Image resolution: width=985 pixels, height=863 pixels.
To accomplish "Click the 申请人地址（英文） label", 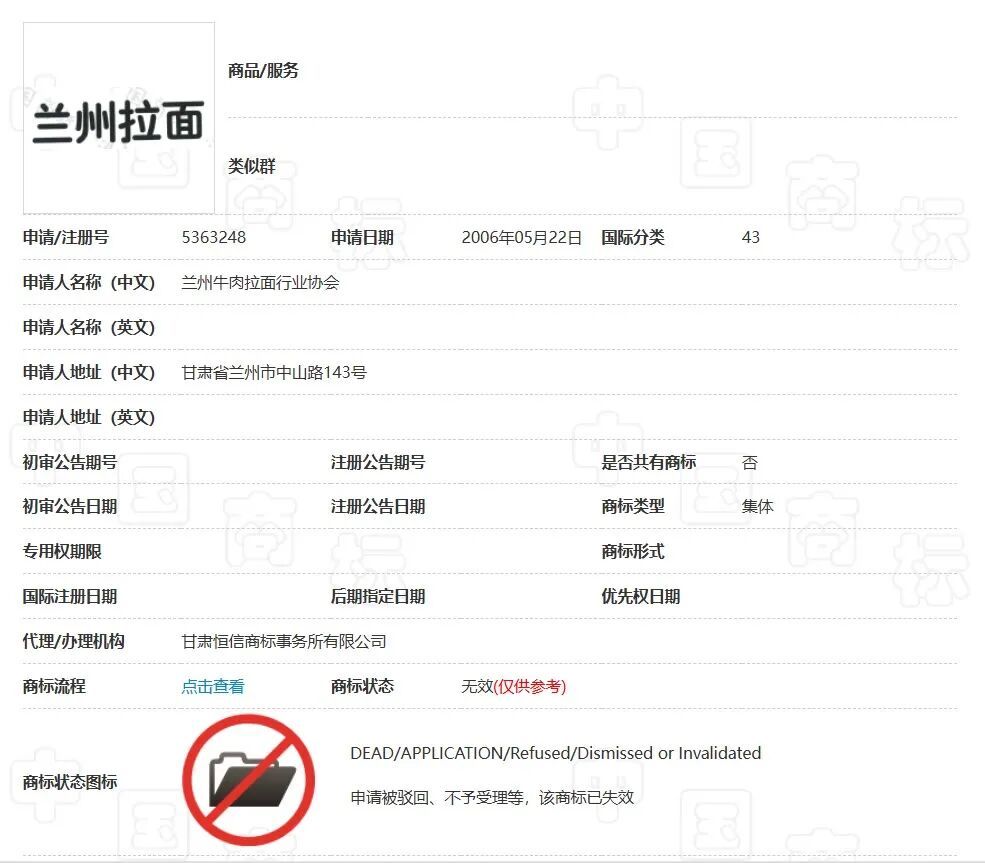I will [89, 418].
